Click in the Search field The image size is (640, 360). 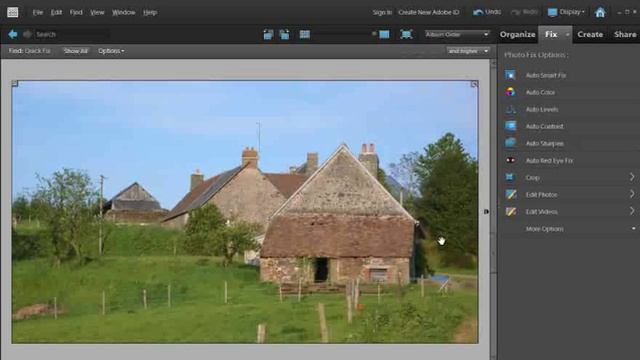(72, 34)
